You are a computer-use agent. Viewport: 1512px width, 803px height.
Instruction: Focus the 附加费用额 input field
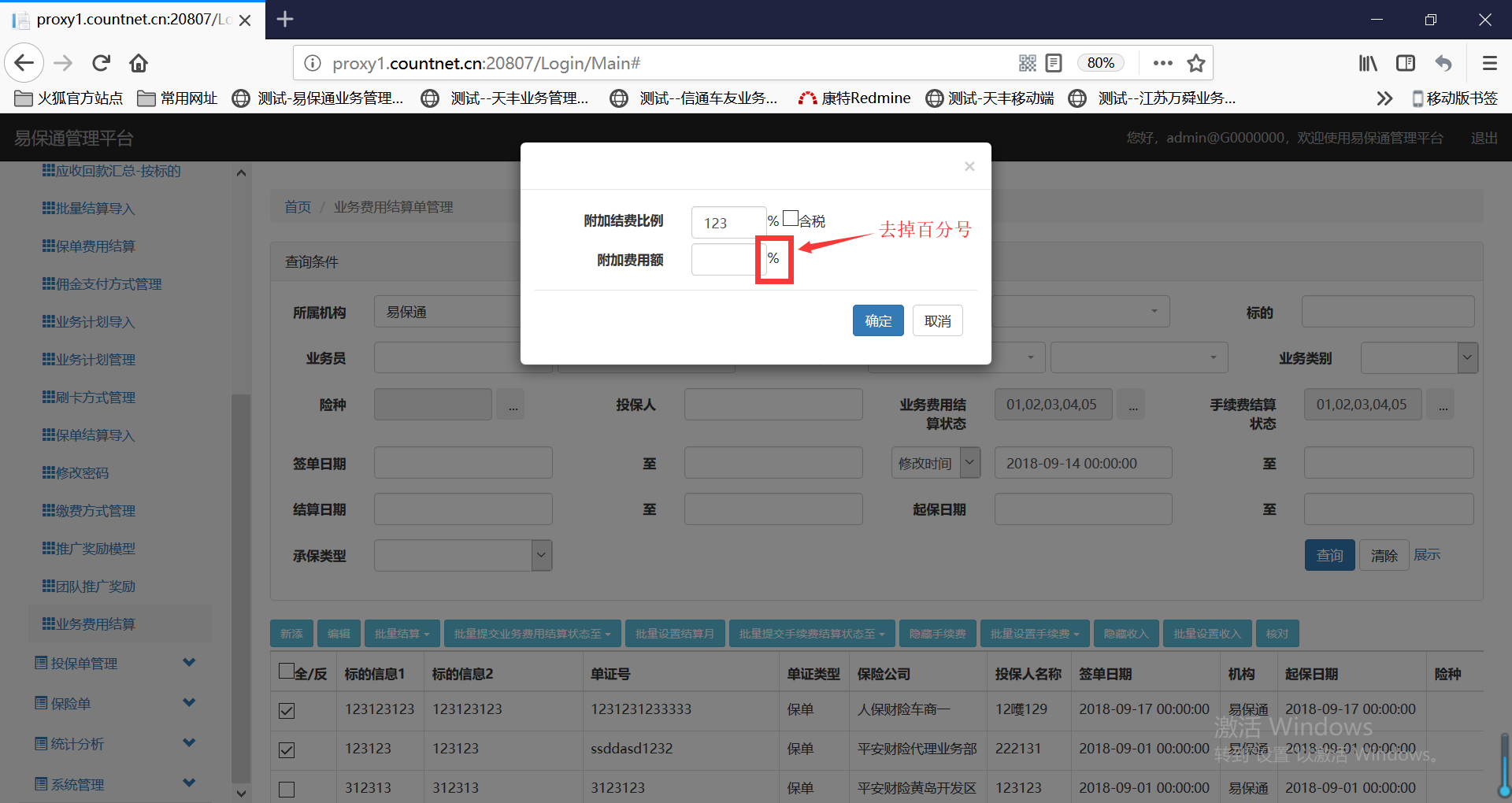coord(728,260)
